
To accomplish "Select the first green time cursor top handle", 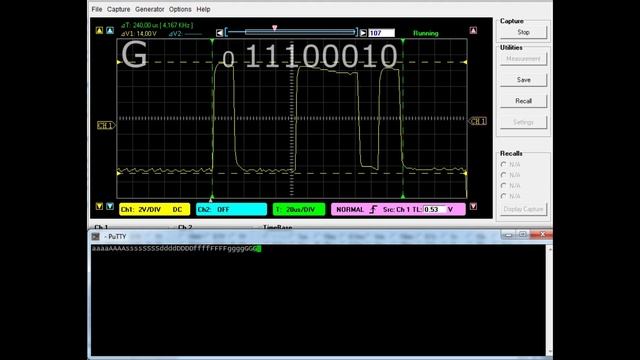I will pyautogui.click(x=212, y=40).
